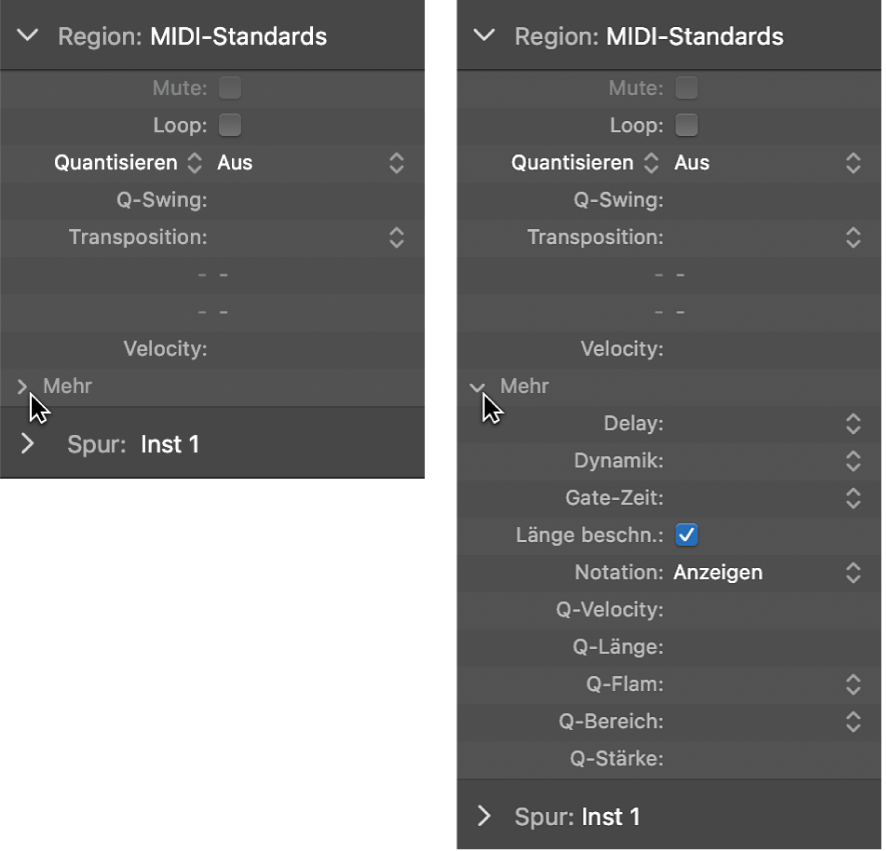The image size is (886, 851).
Task: Click the Transposition up-down chevron
Action: tap(395, 238)
